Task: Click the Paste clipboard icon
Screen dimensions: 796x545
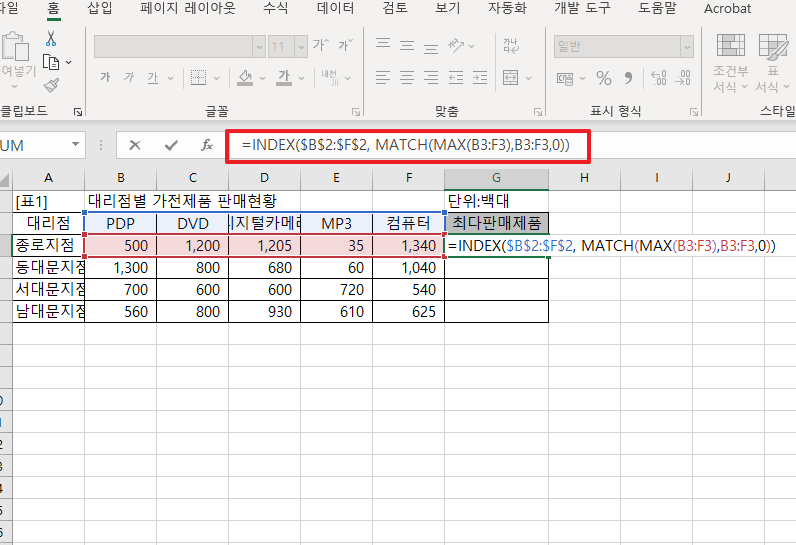Action: (15, 47)
